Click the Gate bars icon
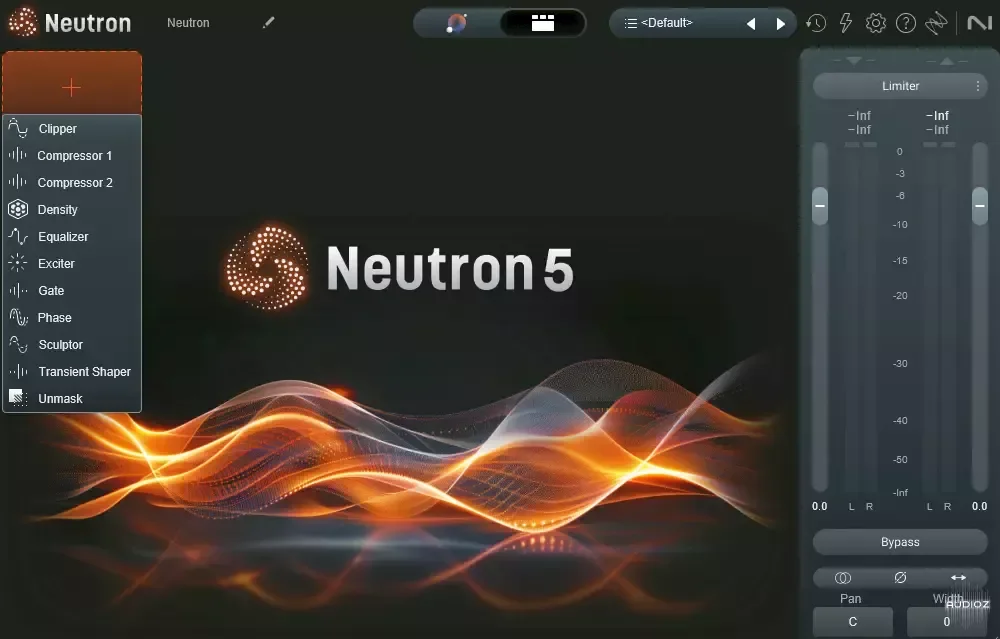1000x639 pixels. click(x=18, y=290)
